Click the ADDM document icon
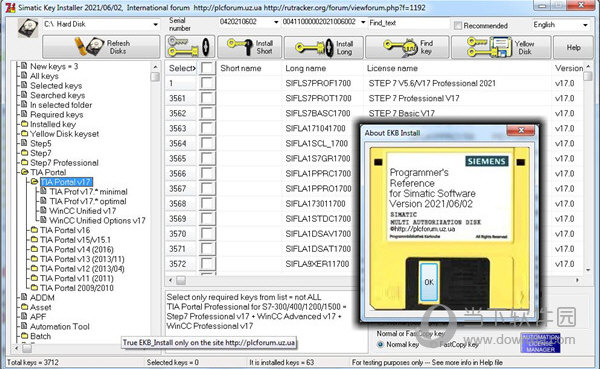 click(24, 297)
